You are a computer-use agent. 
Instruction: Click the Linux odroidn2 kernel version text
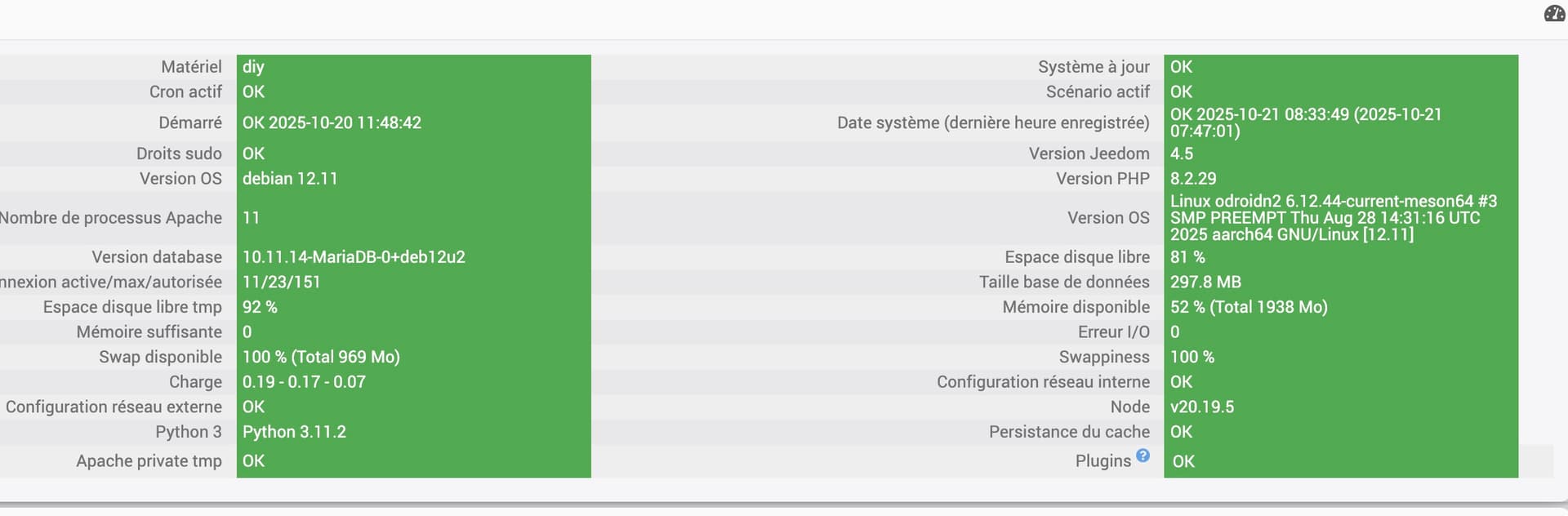coord(1333,218)
